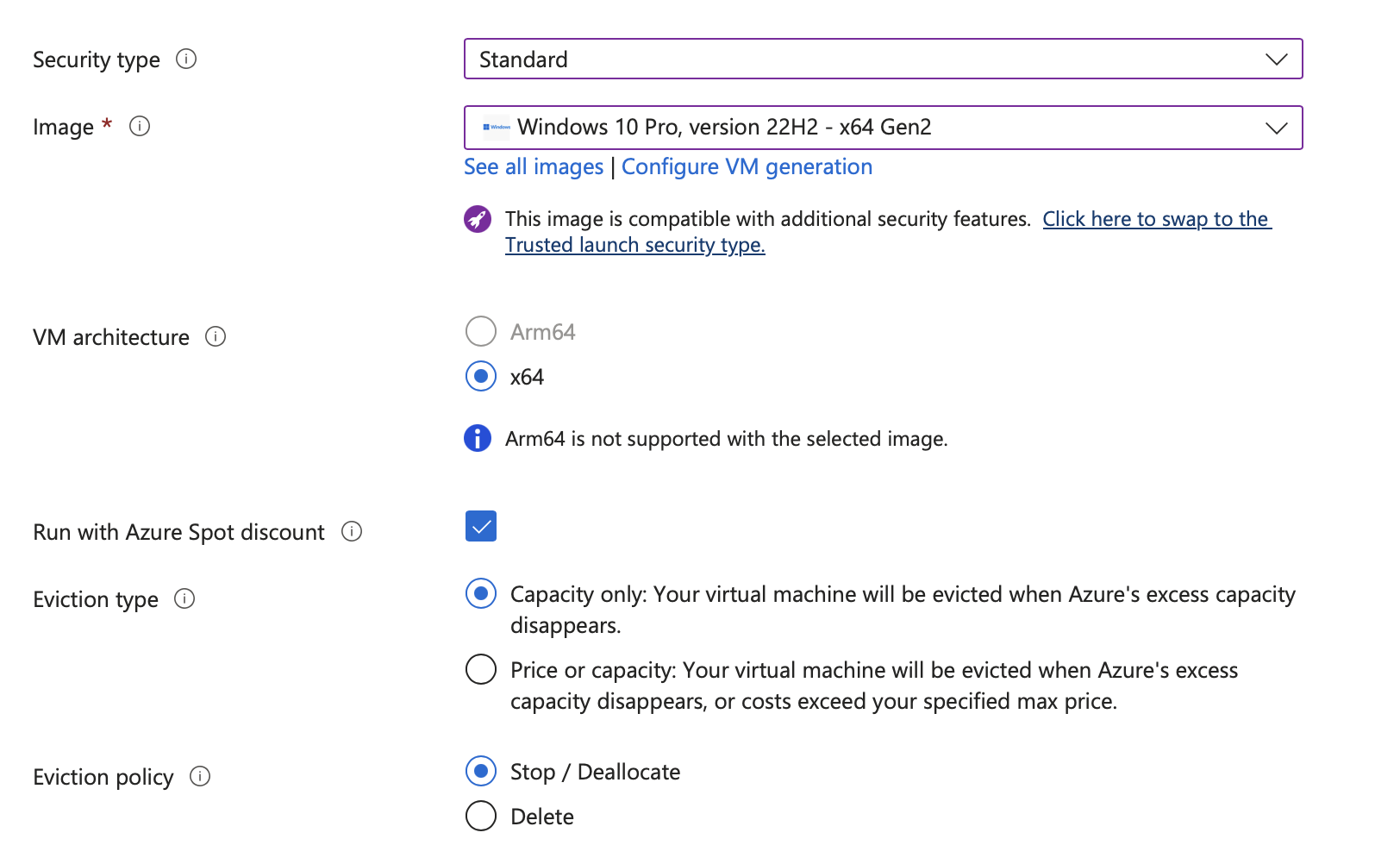
Task: Open the Security type dropdown
Action: point(883,59)
